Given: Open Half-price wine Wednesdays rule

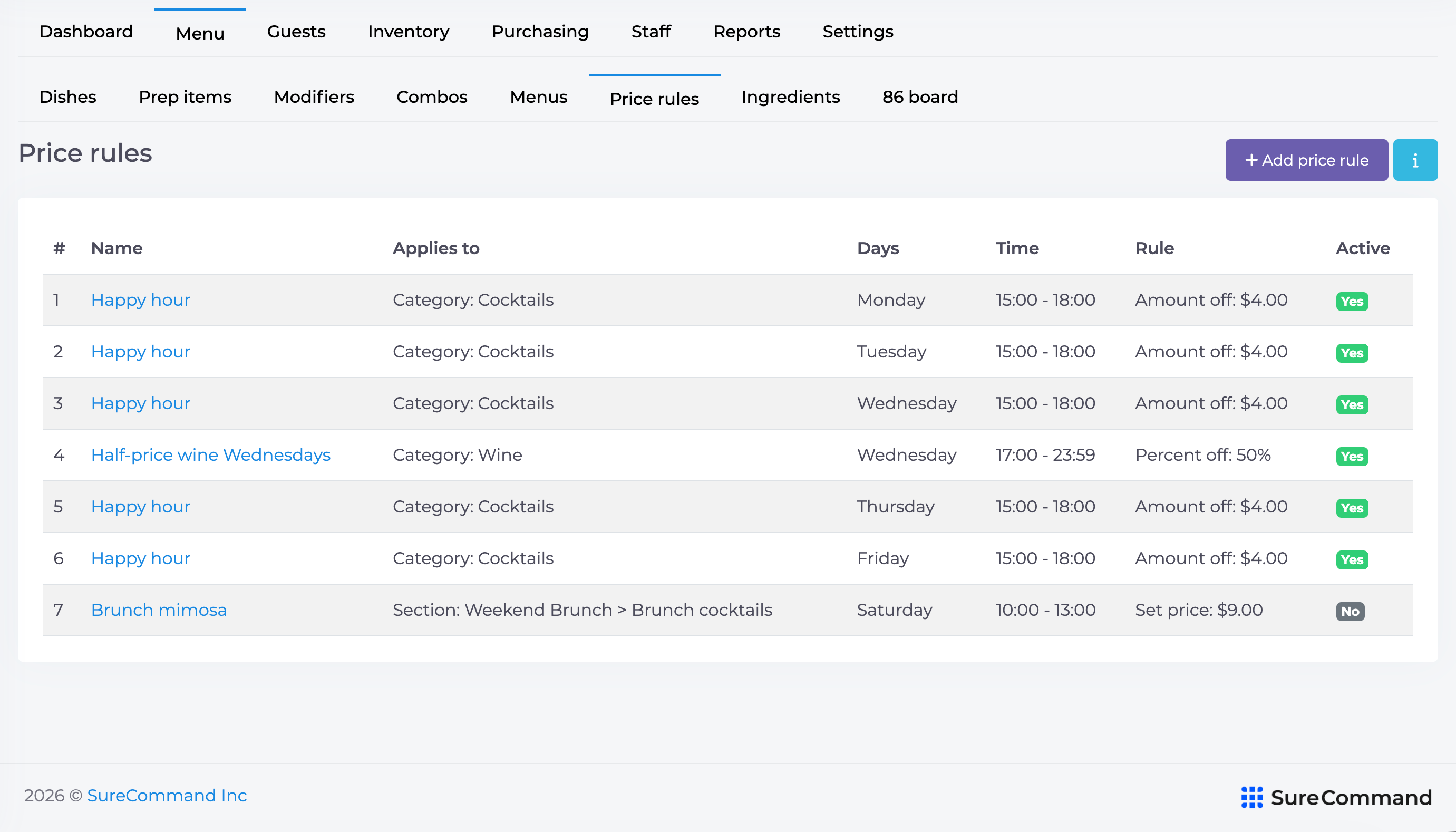Looking at the screenshot, I should 211,455.
